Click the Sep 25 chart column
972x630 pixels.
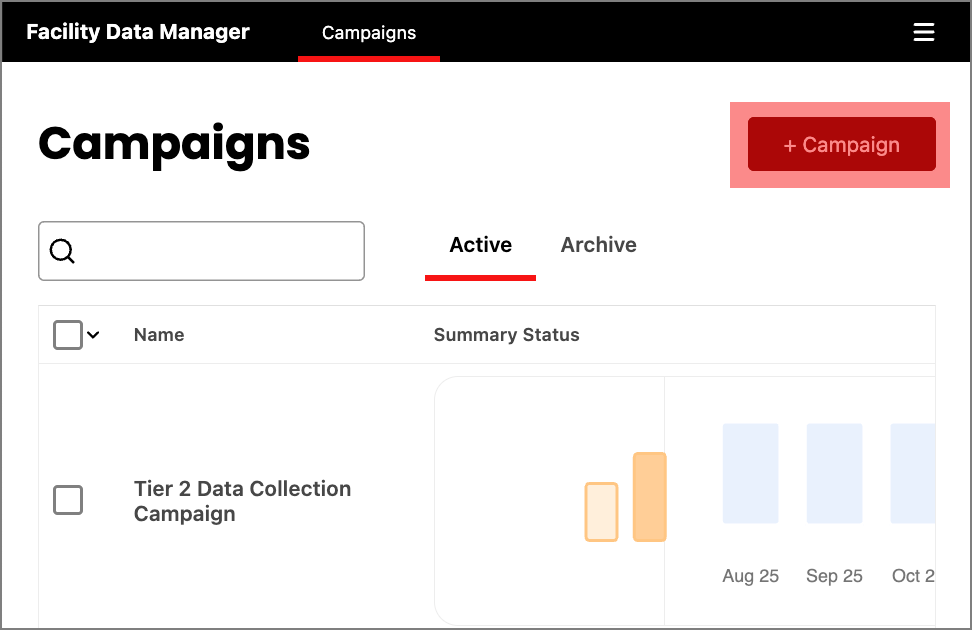(x=834, y=473)
